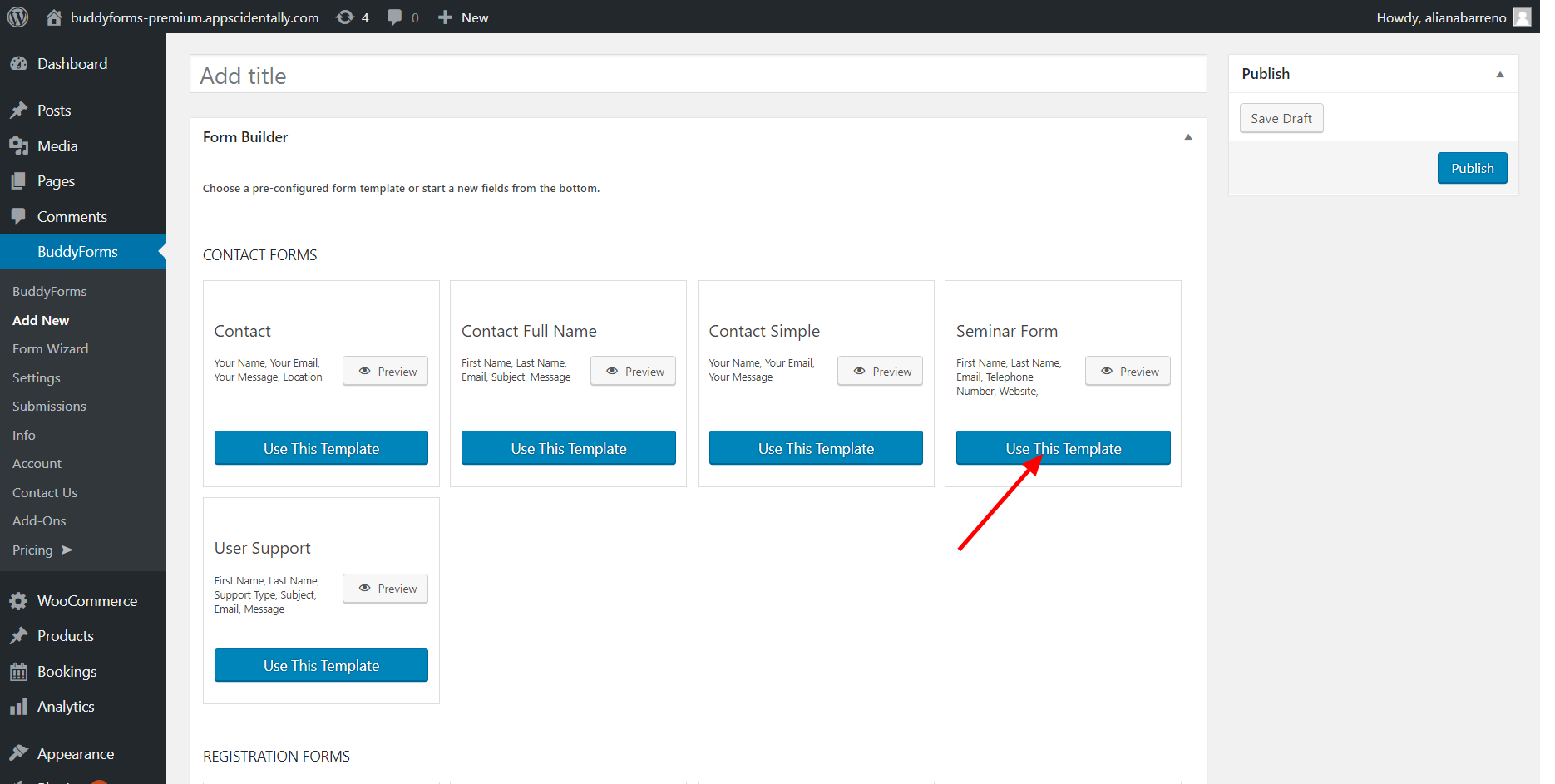Click the Bookings calendar icon
This screenshot has height=784, width=1555.
[x=18, y=672]
